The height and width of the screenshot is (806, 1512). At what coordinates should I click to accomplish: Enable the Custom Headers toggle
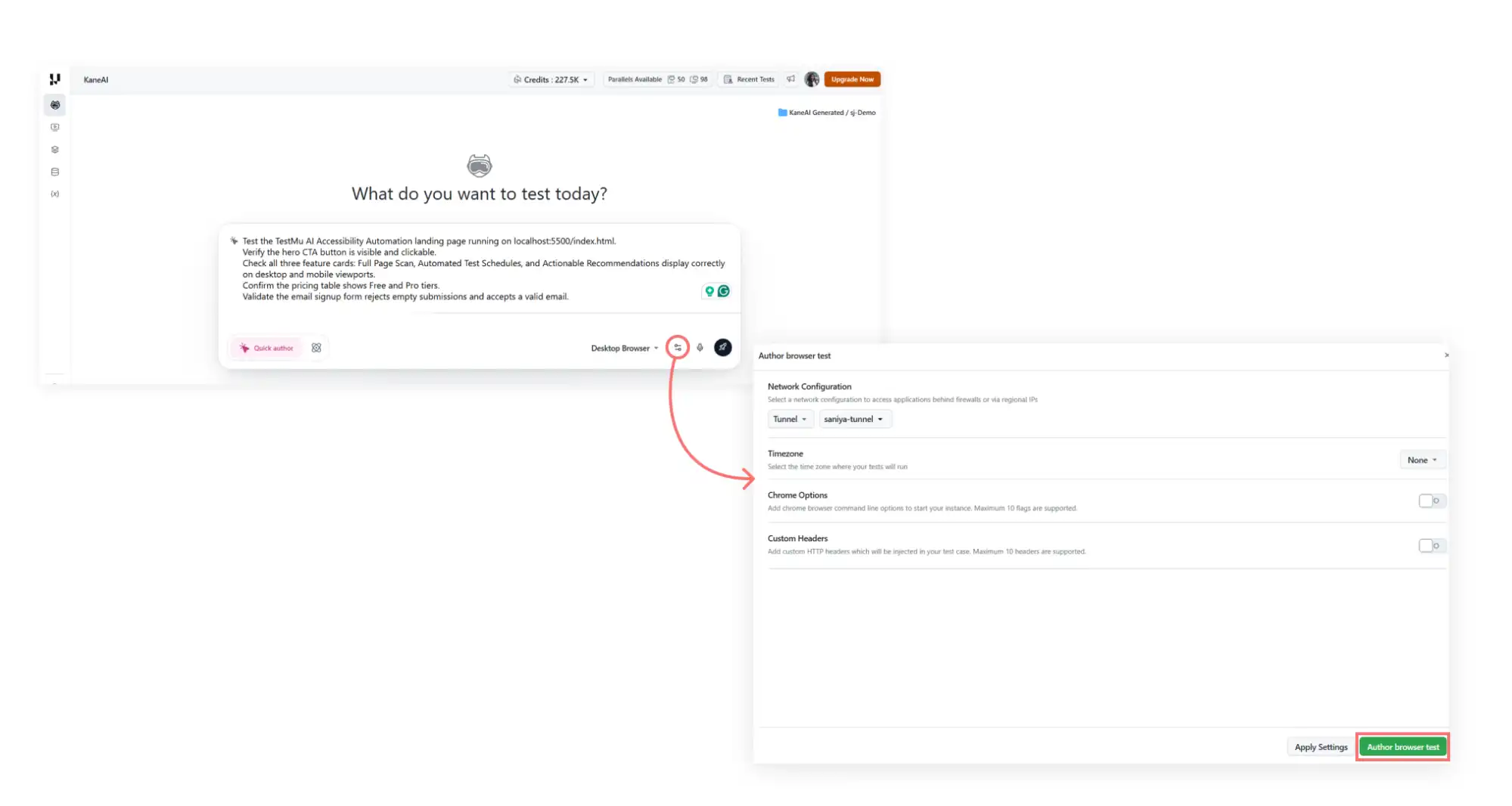[1431, 545]
